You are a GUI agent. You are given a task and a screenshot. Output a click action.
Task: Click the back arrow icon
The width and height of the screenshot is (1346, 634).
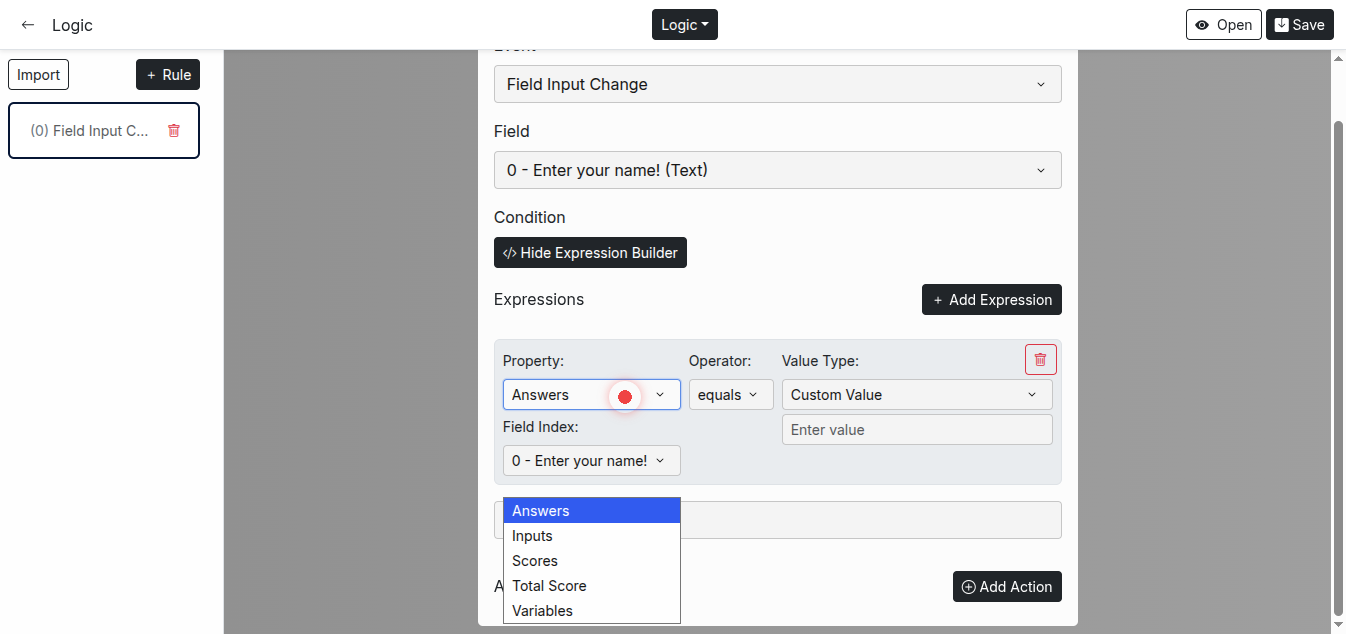click(x=28, y=25)
